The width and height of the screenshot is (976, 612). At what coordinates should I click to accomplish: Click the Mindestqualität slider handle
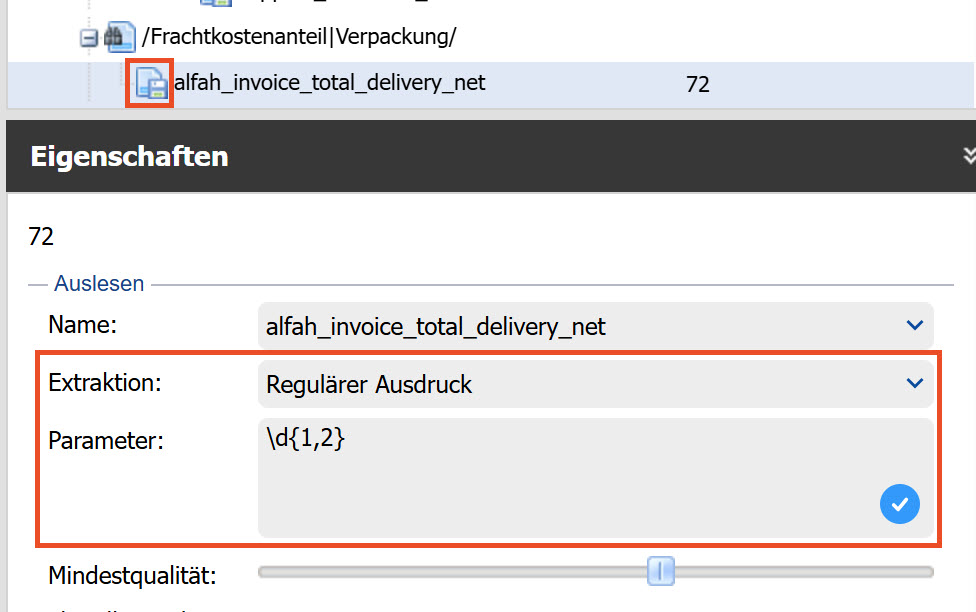click(660, 572)
